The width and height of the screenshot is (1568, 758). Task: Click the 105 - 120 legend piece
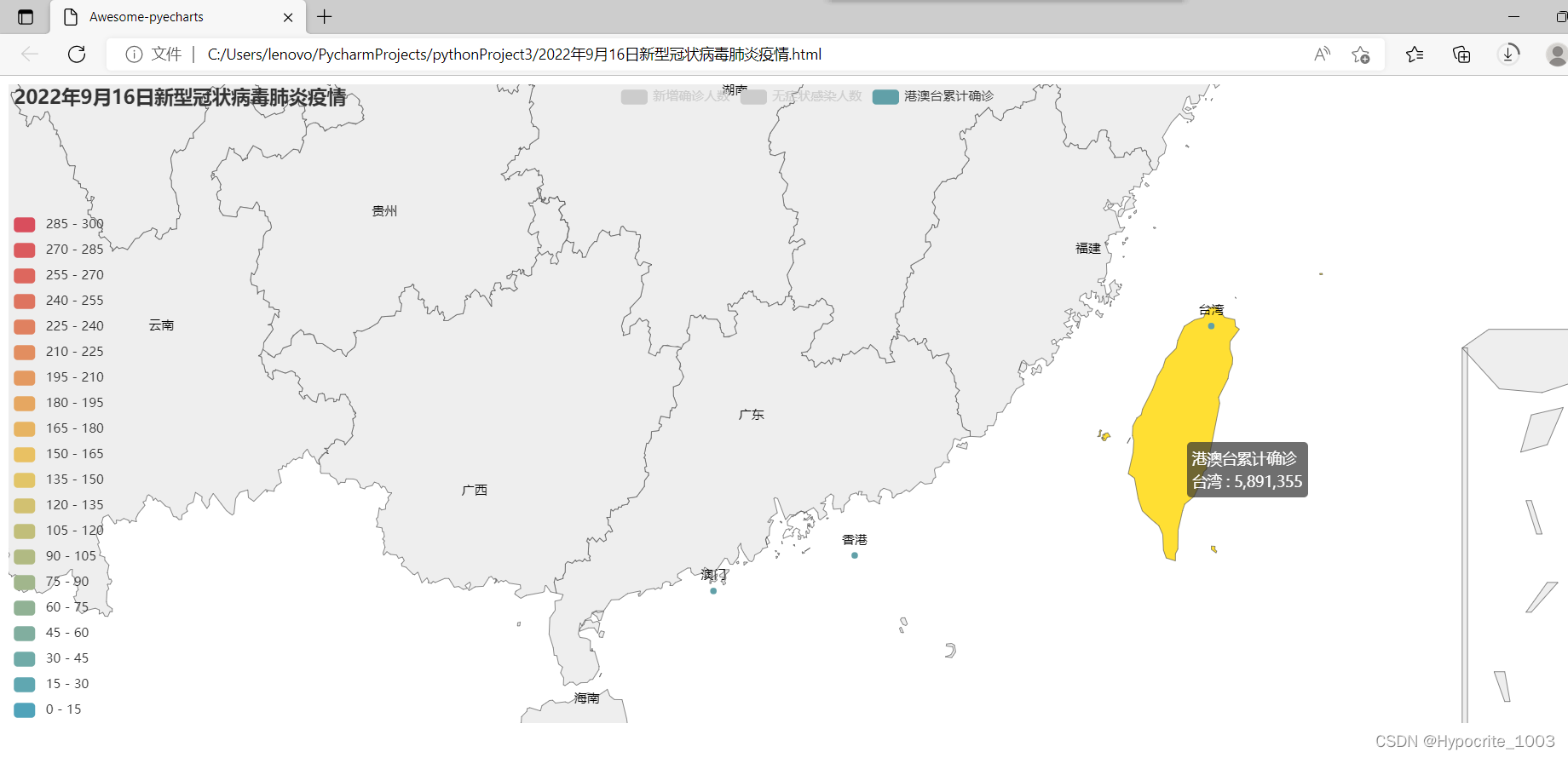[59, 531]
